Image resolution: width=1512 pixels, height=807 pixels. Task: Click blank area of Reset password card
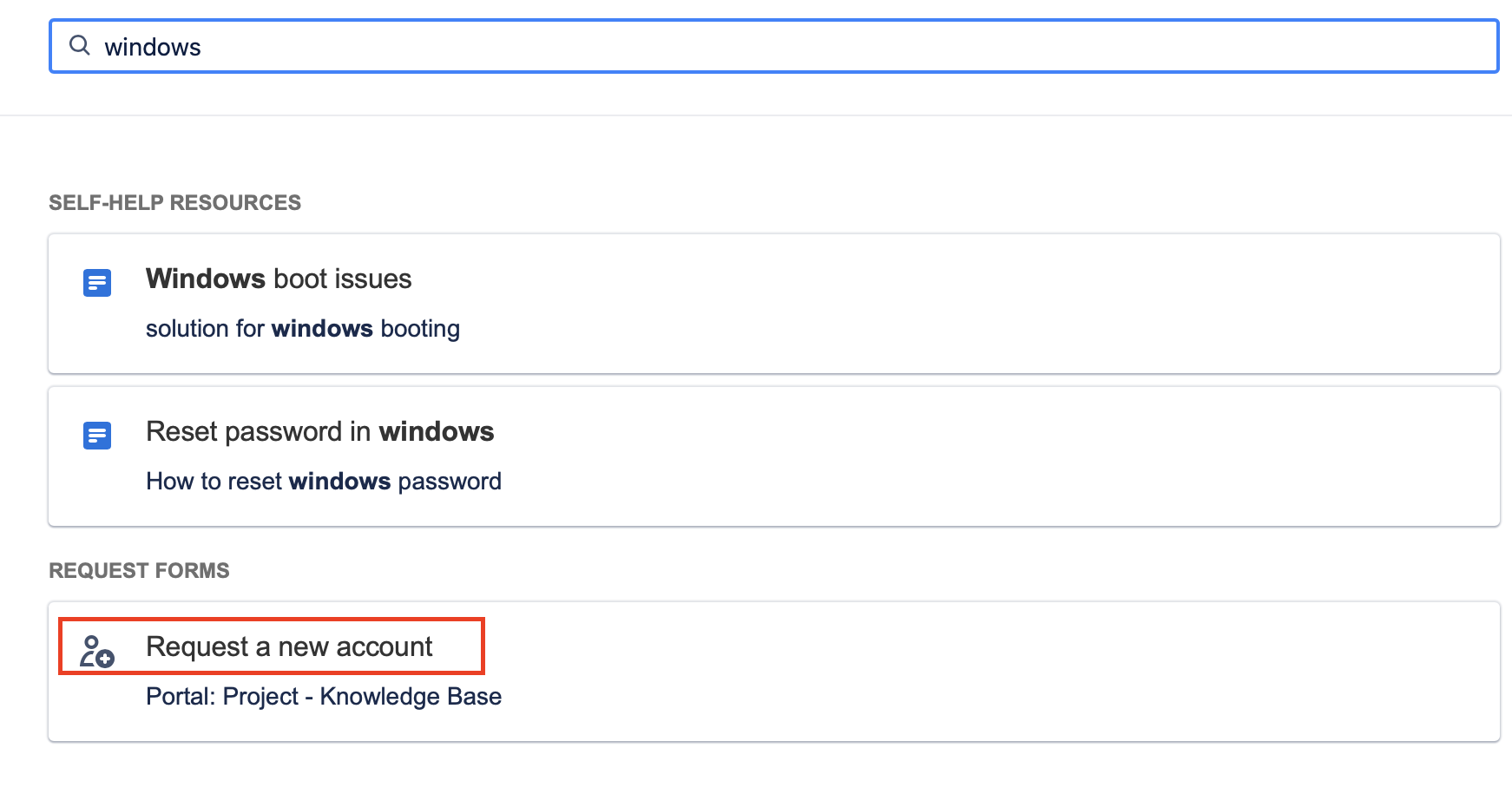click(x=955, y=456)
